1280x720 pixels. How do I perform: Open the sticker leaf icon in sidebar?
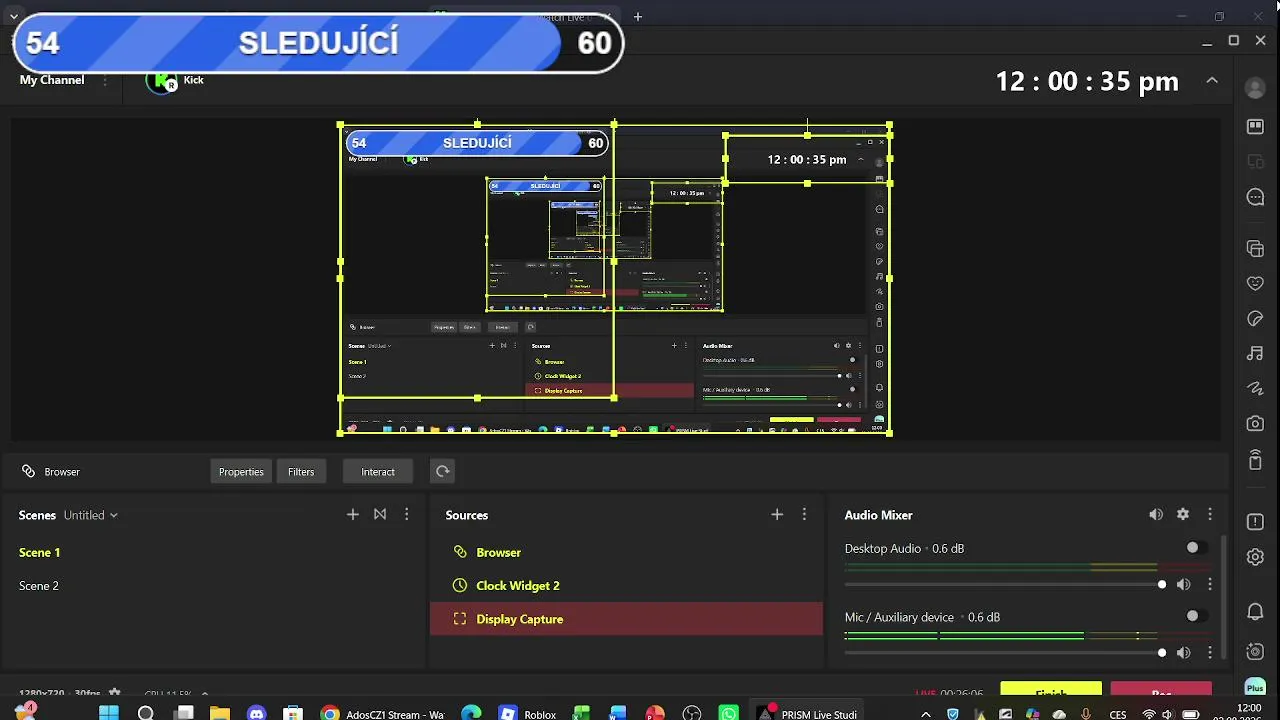tap(1255, 318)
